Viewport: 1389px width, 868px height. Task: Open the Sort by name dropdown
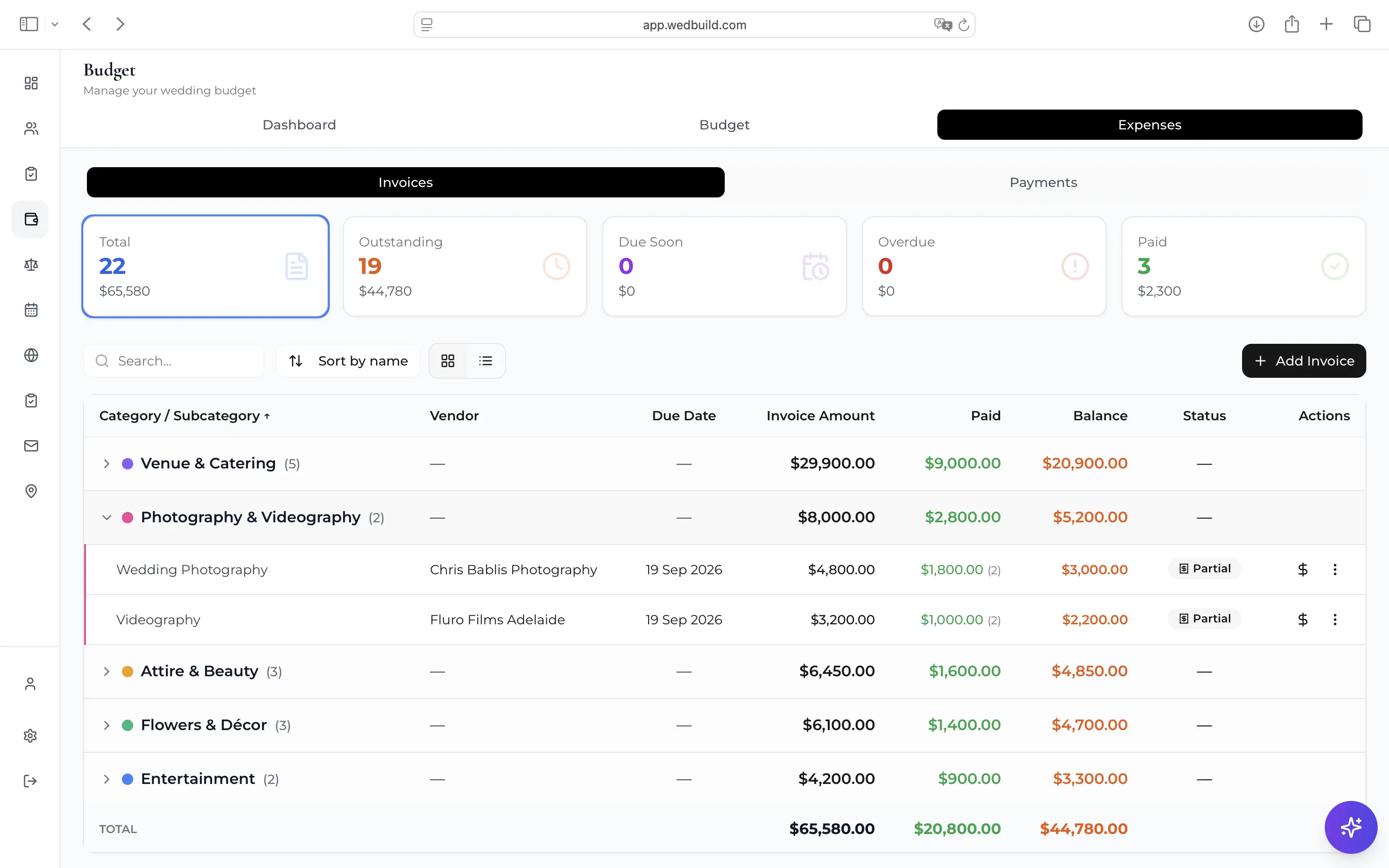click(x=349, y=361)
